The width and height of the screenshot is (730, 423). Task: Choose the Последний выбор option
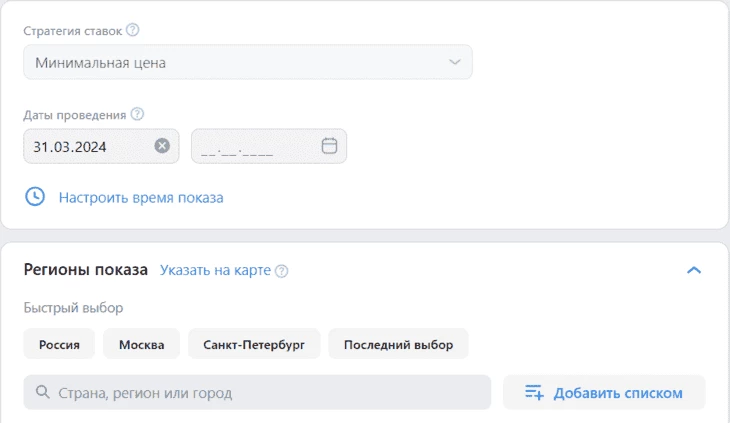(x=399, y=344)
